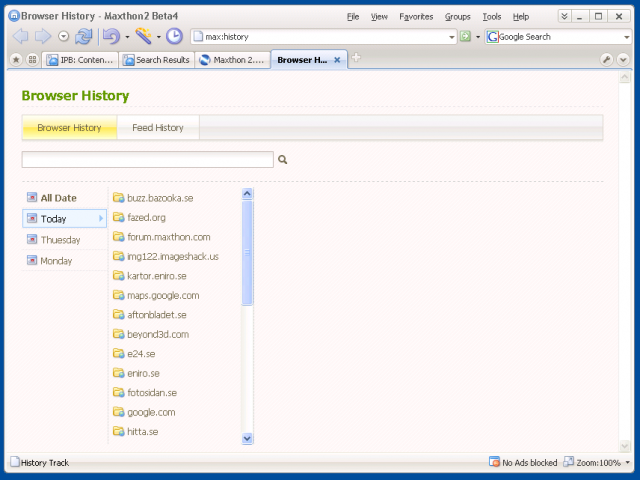Open the Favorites menu
640x480 pixels.
[x=416, y=17]
